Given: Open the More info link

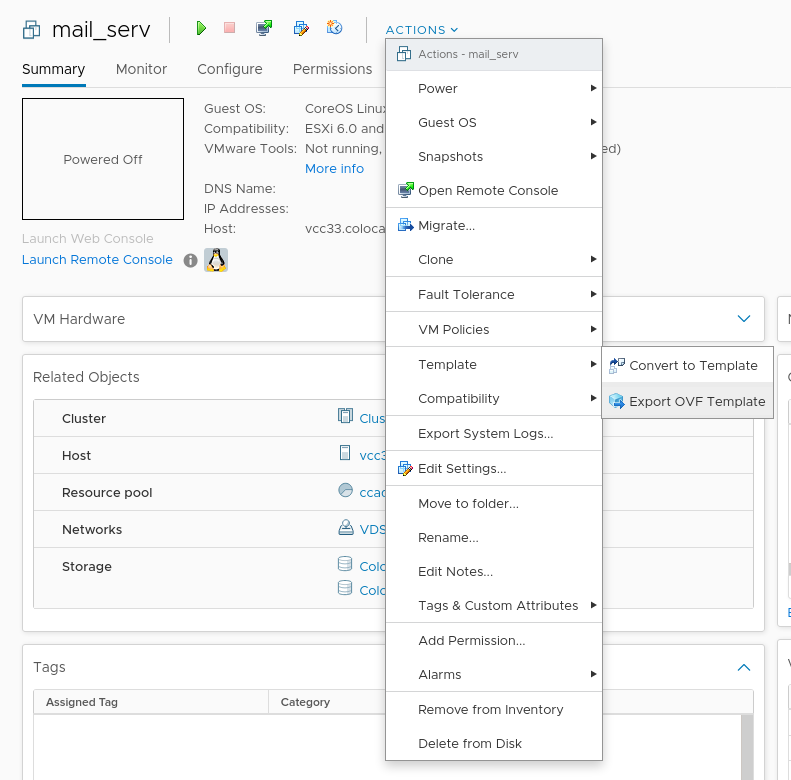Looking at the screenshot, I should [x=334, y=168].
